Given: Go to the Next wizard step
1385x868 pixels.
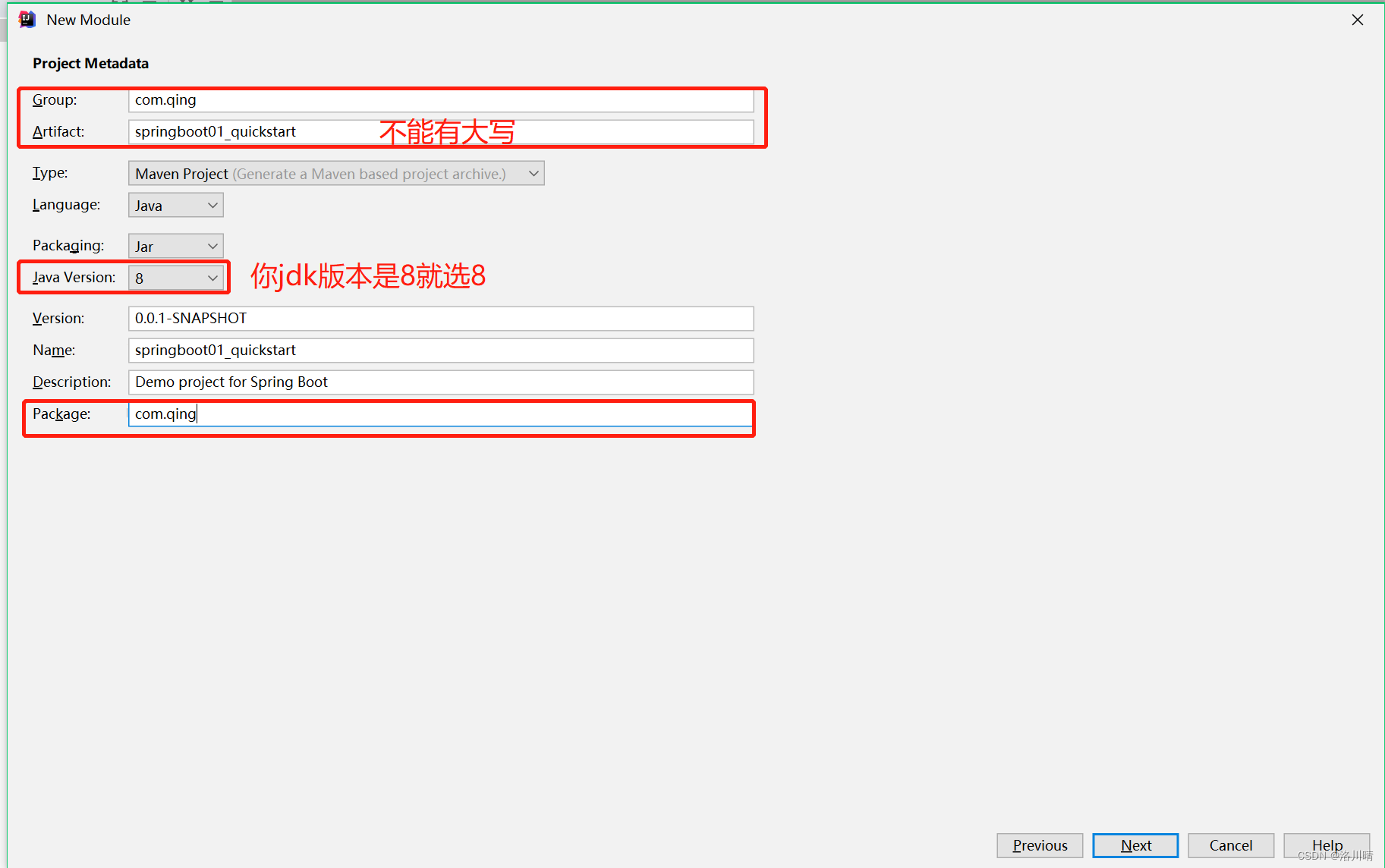Looking at the screenshot, I should pos(1135,845).
